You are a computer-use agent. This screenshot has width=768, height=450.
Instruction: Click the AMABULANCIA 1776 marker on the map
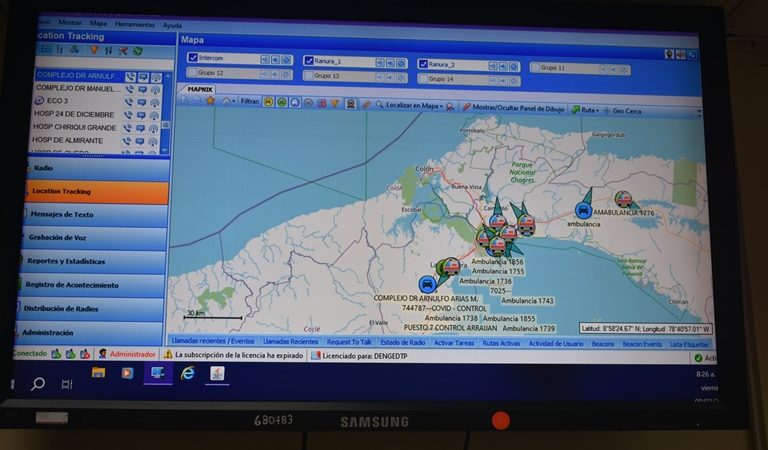623,199
